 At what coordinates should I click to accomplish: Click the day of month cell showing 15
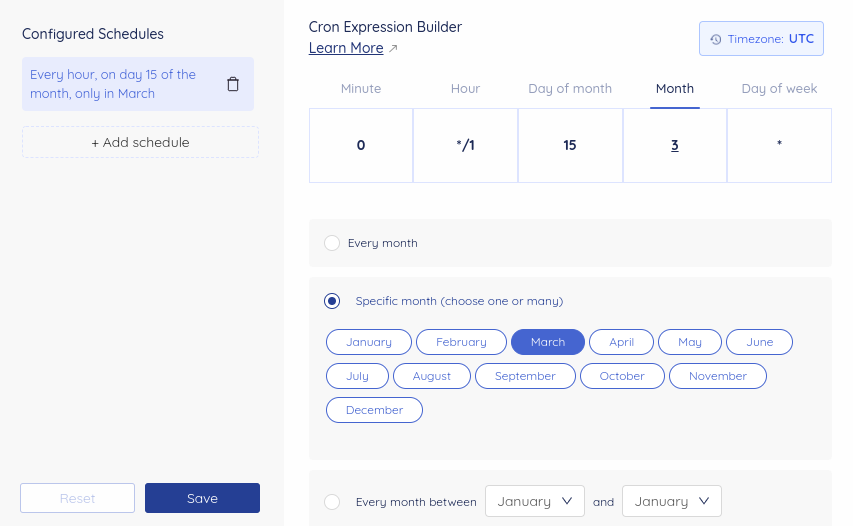coord(570,145)
